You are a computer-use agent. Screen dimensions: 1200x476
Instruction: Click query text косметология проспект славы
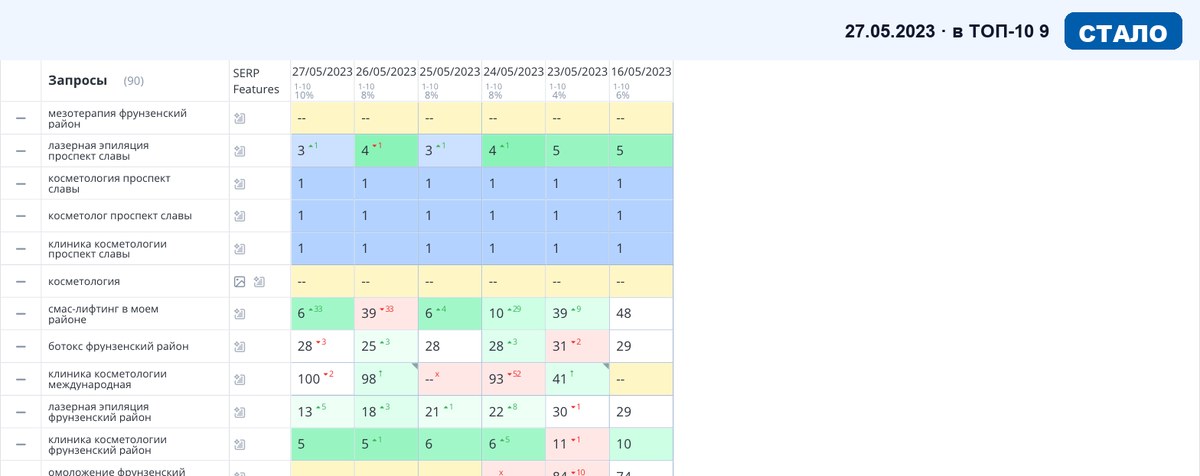(x=109, y=184)
